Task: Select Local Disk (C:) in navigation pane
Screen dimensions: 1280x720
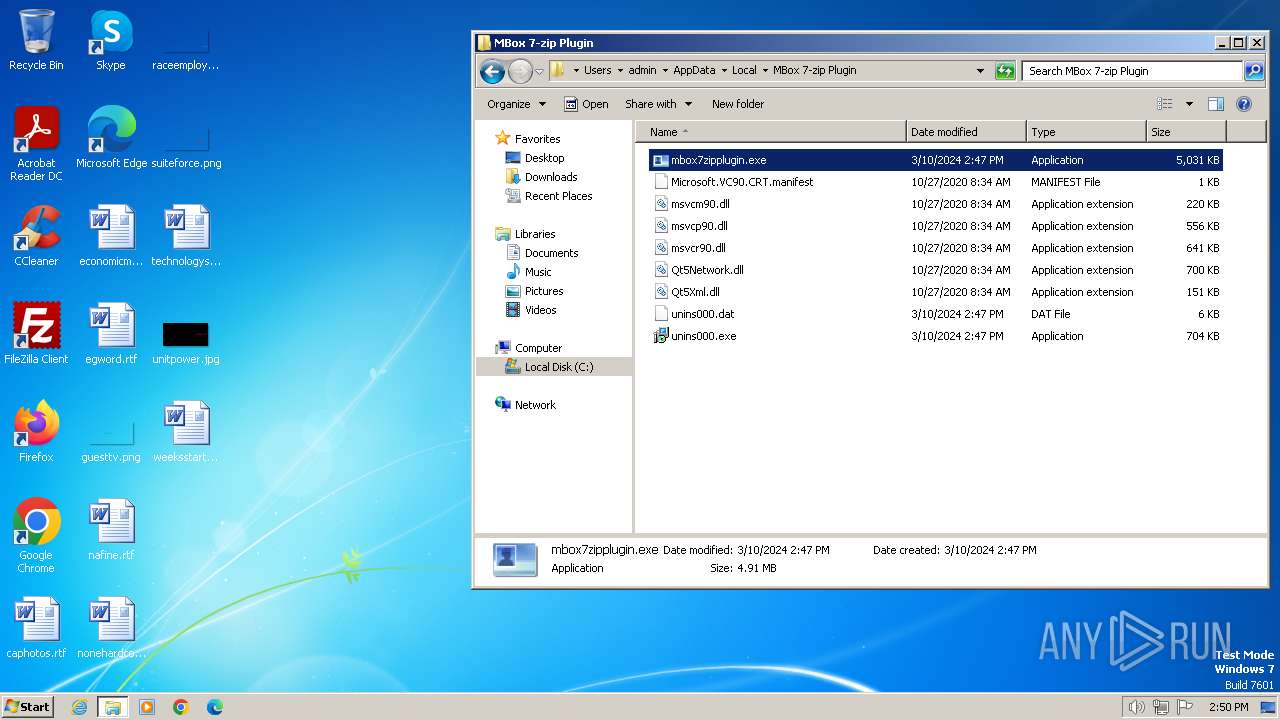Action: [559, 367]
